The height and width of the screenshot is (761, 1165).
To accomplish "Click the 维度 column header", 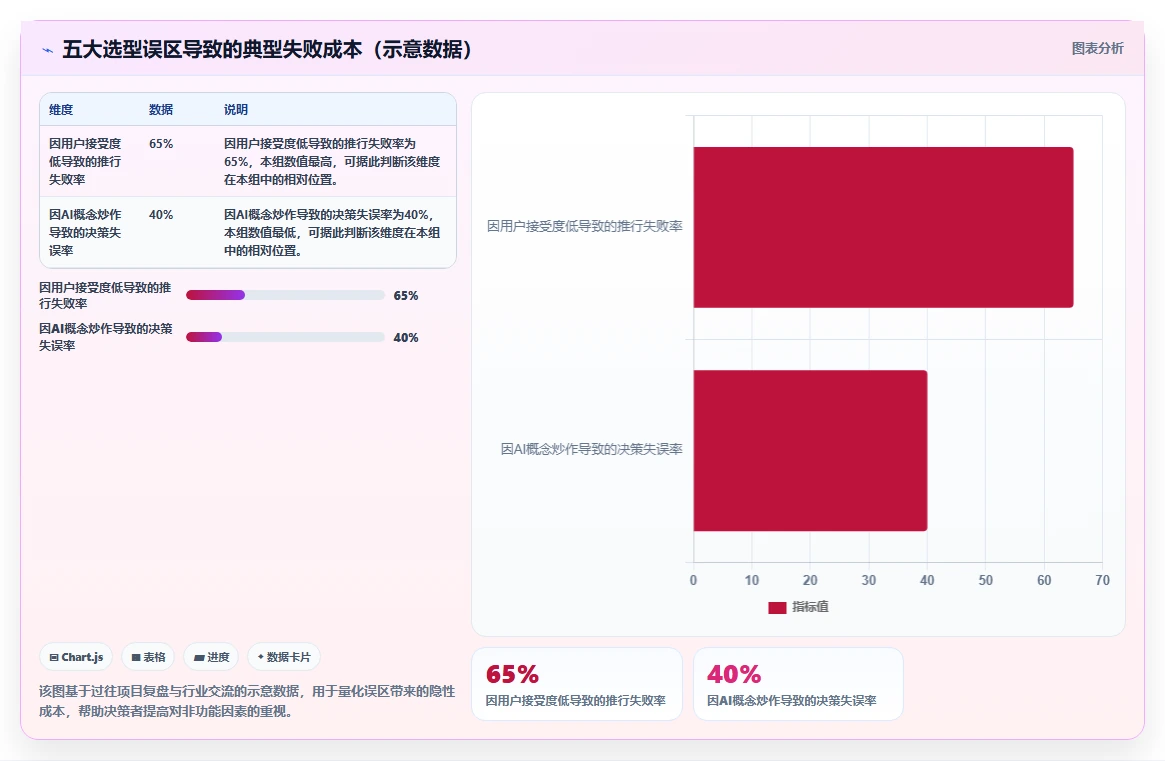I will (61, 109).
